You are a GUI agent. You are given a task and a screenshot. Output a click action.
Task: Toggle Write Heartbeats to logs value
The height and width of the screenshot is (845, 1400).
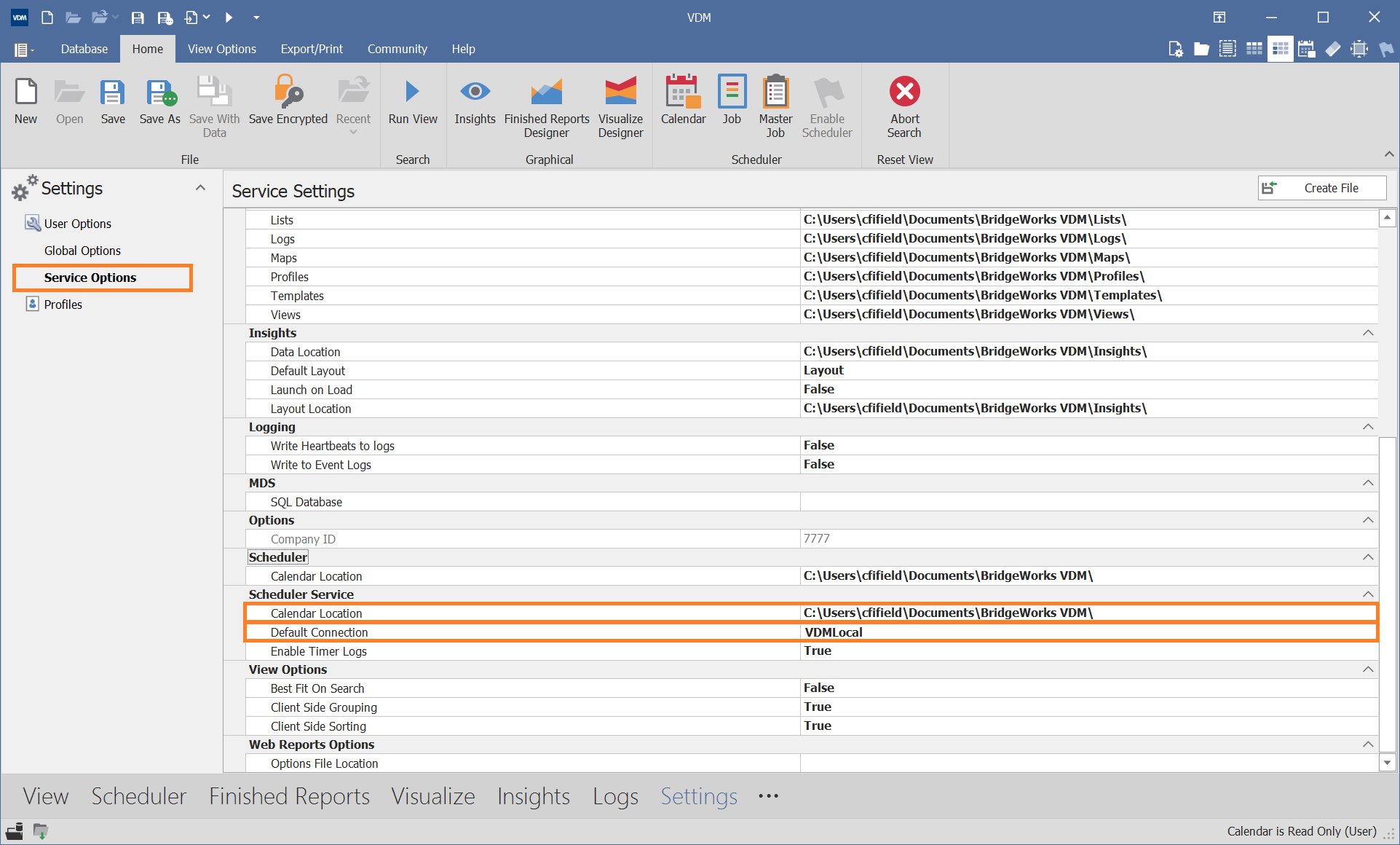point(1089,446)
